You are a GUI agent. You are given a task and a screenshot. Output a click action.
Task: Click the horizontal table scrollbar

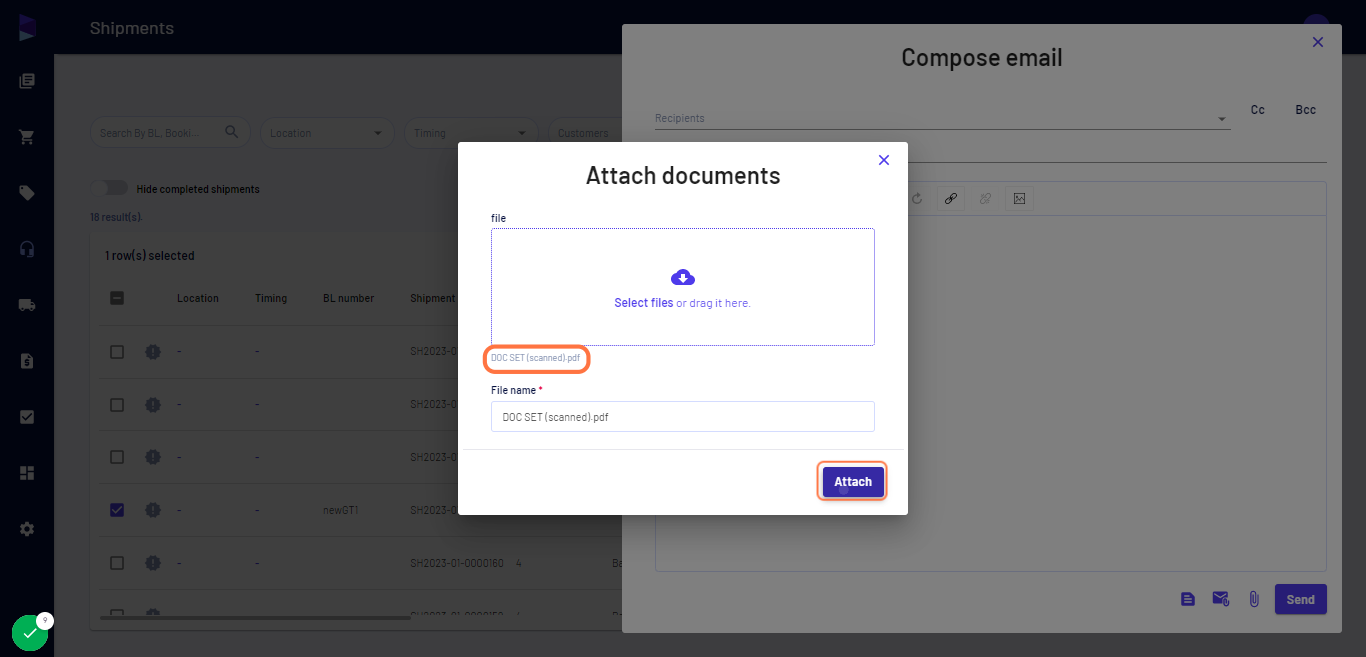click(x=256, y=618)
